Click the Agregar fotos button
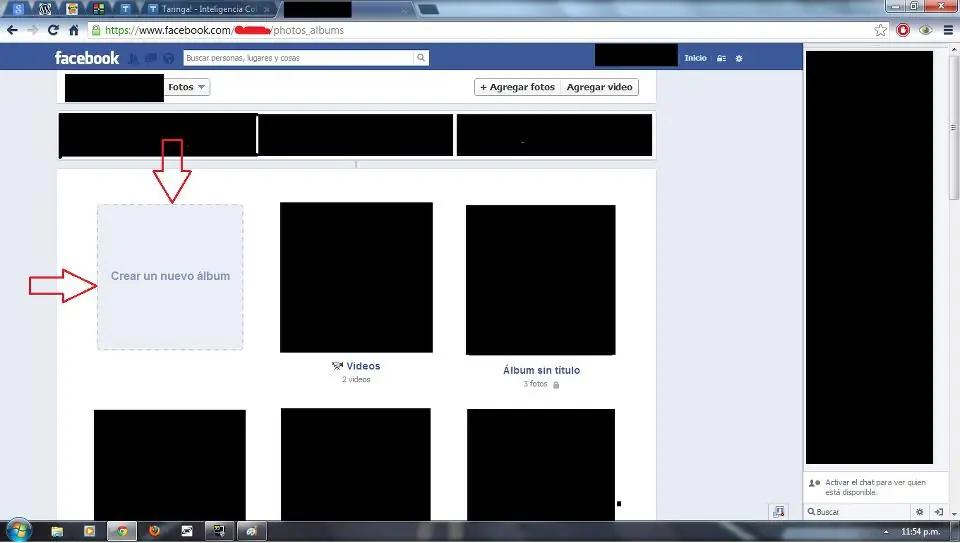Screen dimensions: 960x543 pyautogui.click(x=517, y=87)
